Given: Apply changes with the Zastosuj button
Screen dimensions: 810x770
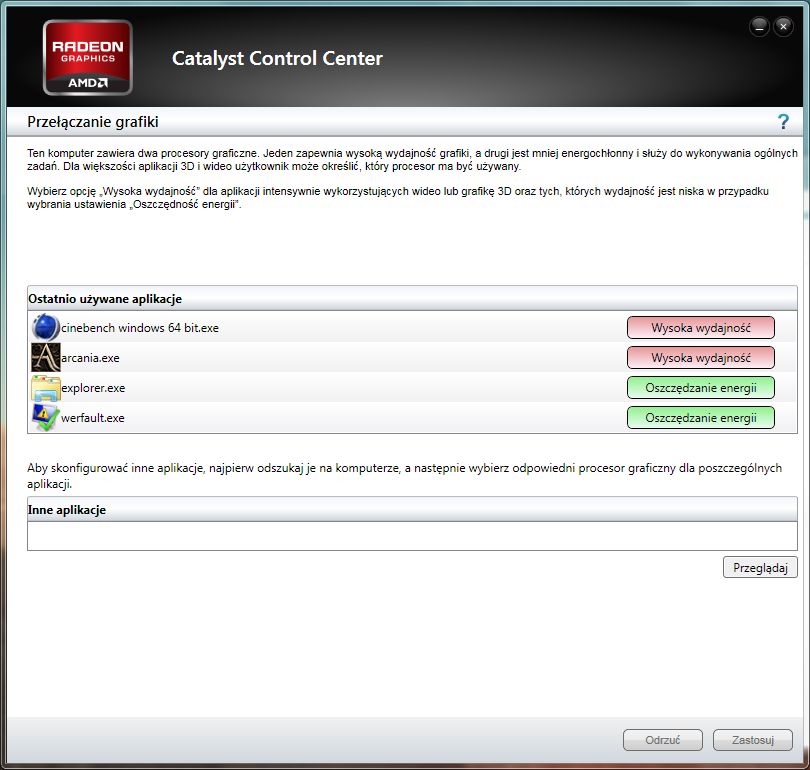Looking at the screenshot, I should click(x=753, y=740).
